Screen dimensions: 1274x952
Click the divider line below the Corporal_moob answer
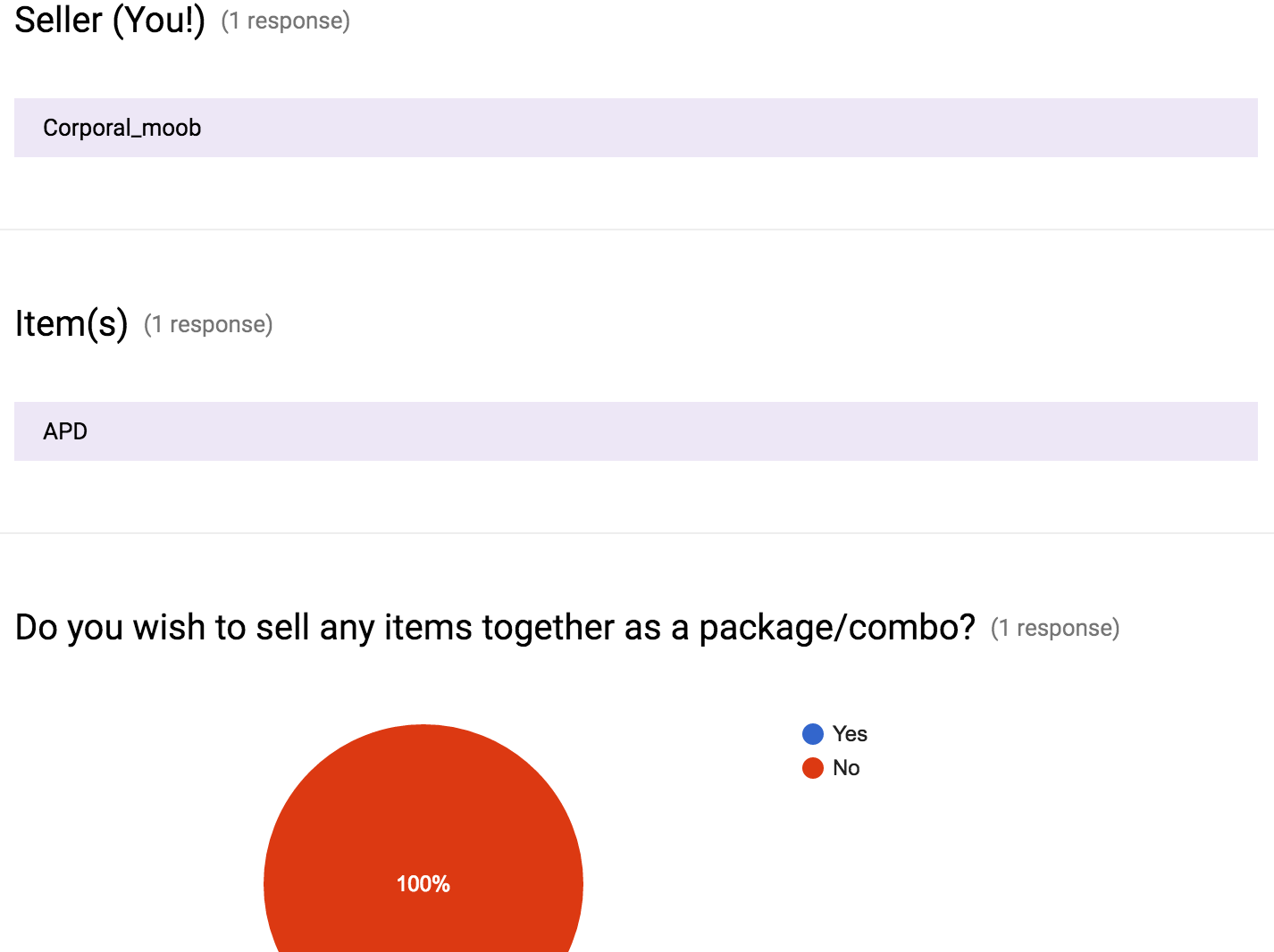tap(637, 230)
